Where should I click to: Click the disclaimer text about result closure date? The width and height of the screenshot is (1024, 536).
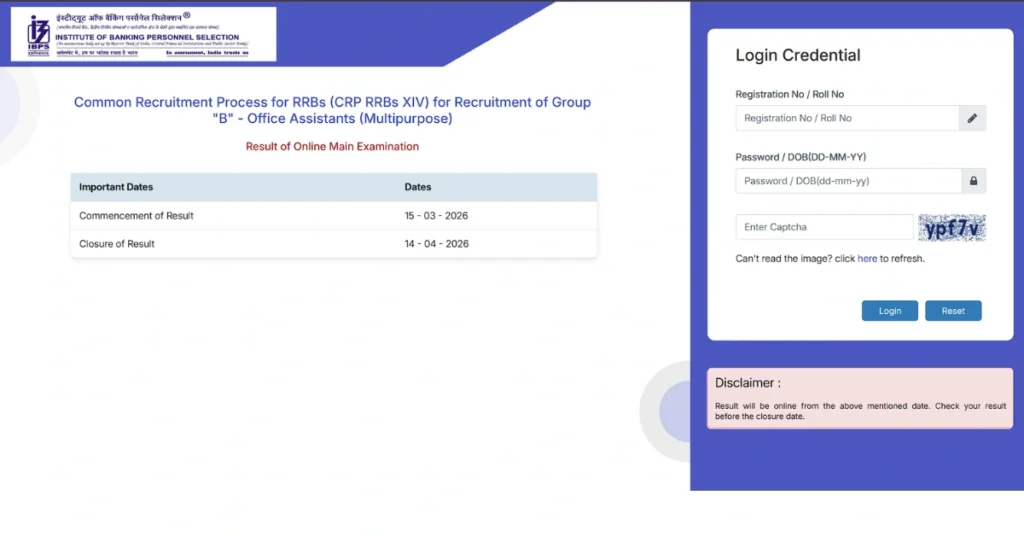tap(860, 411)
